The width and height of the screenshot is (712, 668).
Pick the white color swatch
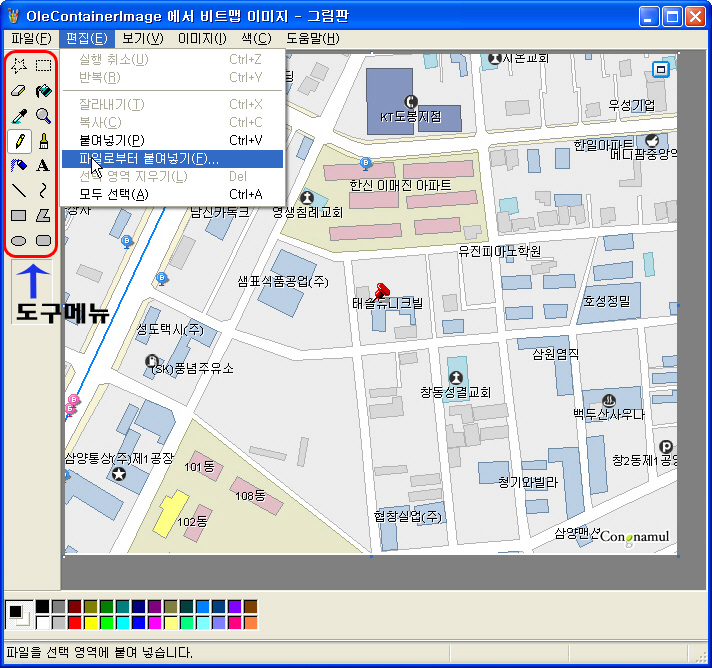[42, 622]
